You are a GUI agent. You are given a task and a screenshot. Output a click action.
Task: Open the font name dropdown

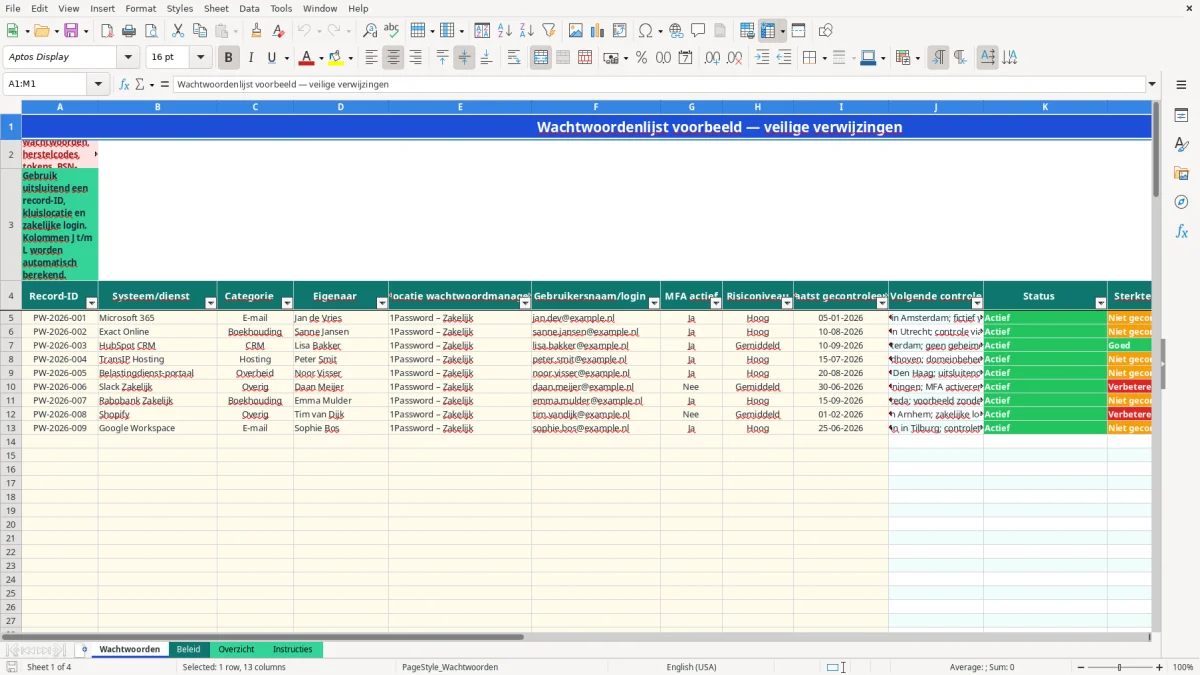pyautogui.click(x=128, y=58)
